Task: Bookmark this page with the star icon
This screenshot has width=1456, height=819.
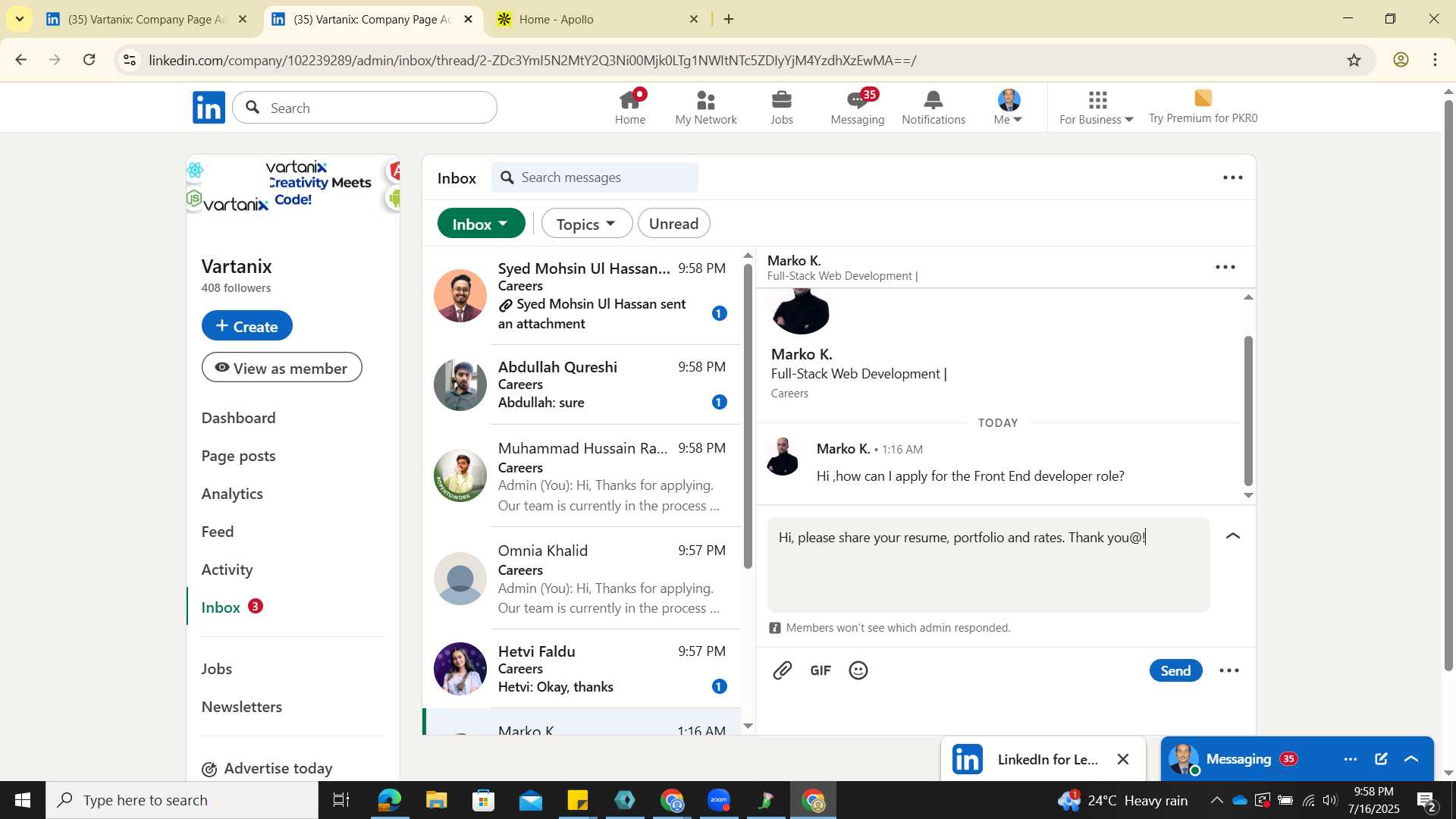Action: coord(1354,60)
